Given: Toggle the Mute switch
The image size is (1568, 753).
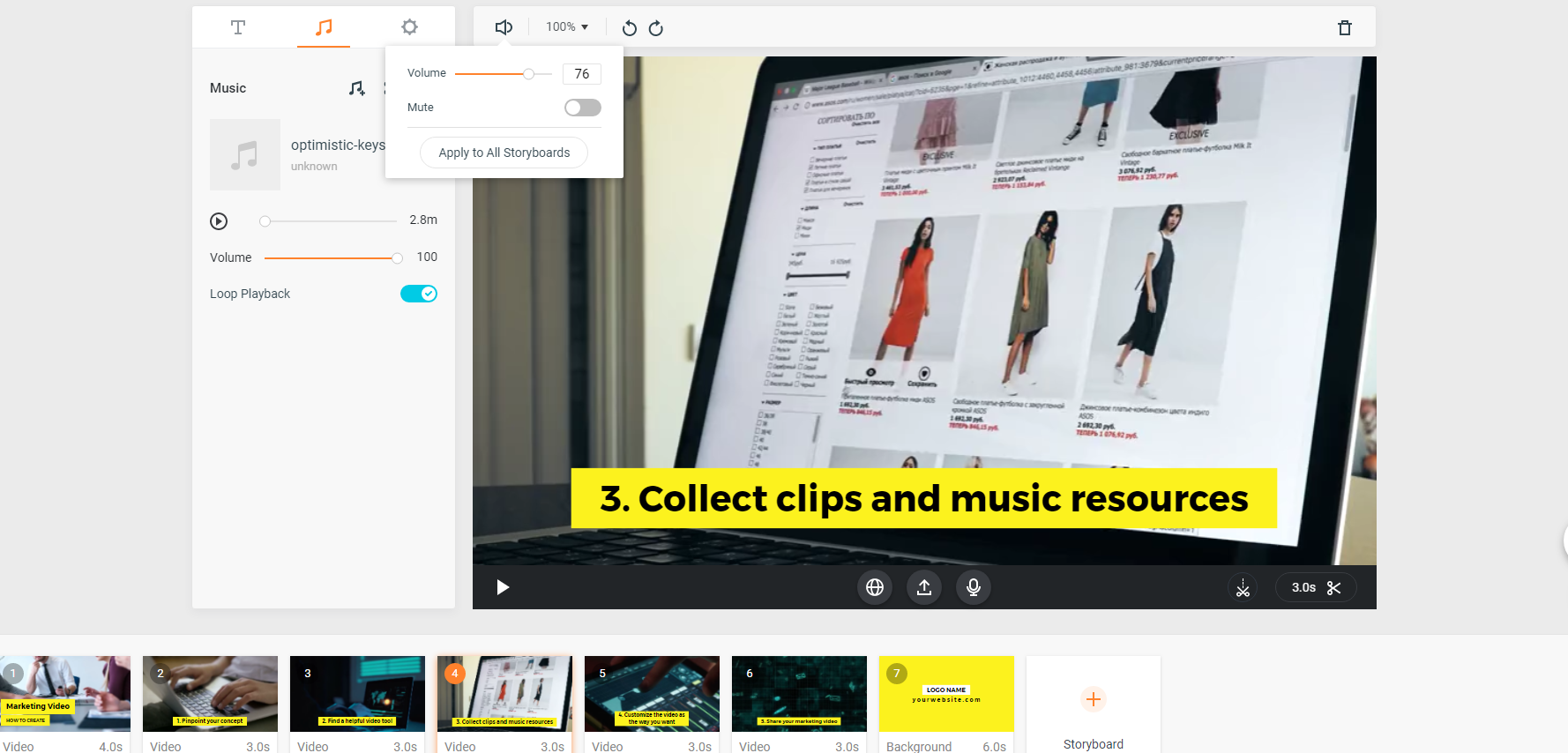Looking at the screenshot, I should (x=582, y=108).
